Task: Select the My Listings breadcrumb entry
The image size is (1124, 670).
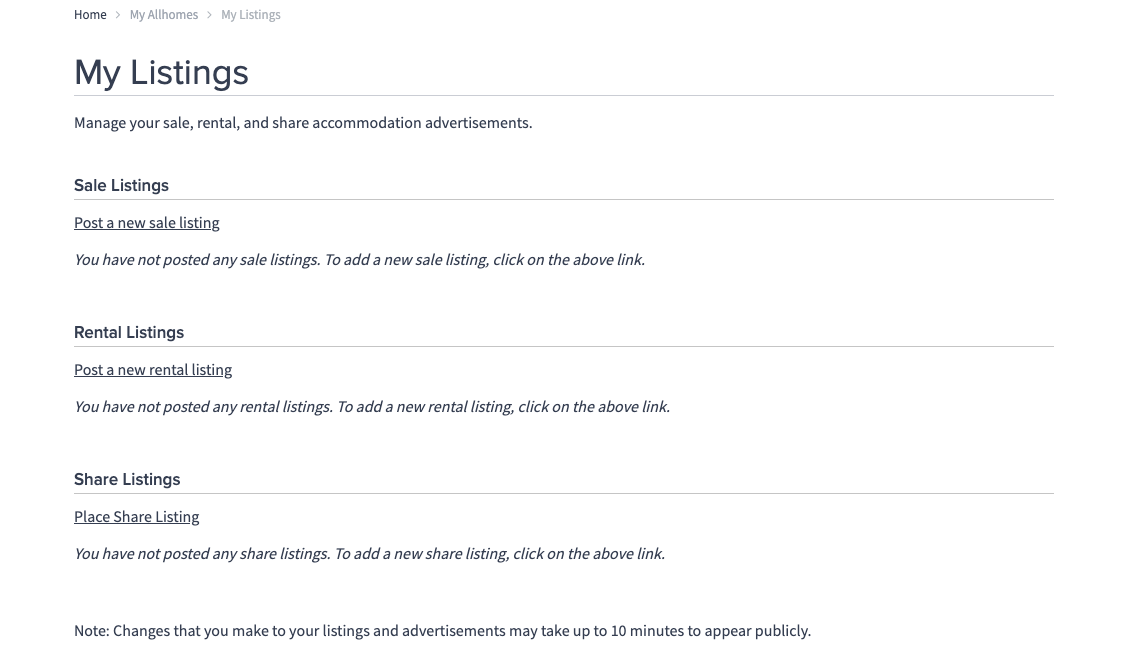Action: [251, 15]
